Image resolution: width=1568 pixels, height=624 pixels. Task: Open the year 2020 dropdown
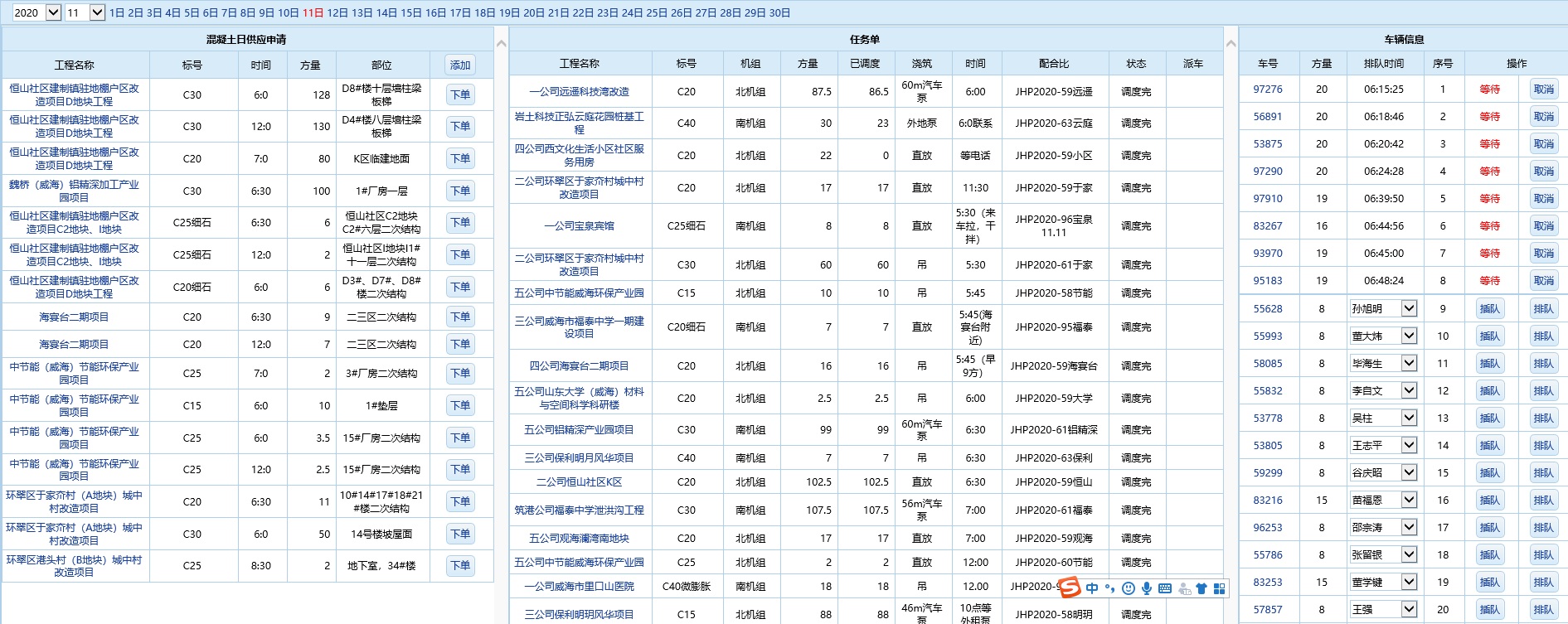pos(53,12)
